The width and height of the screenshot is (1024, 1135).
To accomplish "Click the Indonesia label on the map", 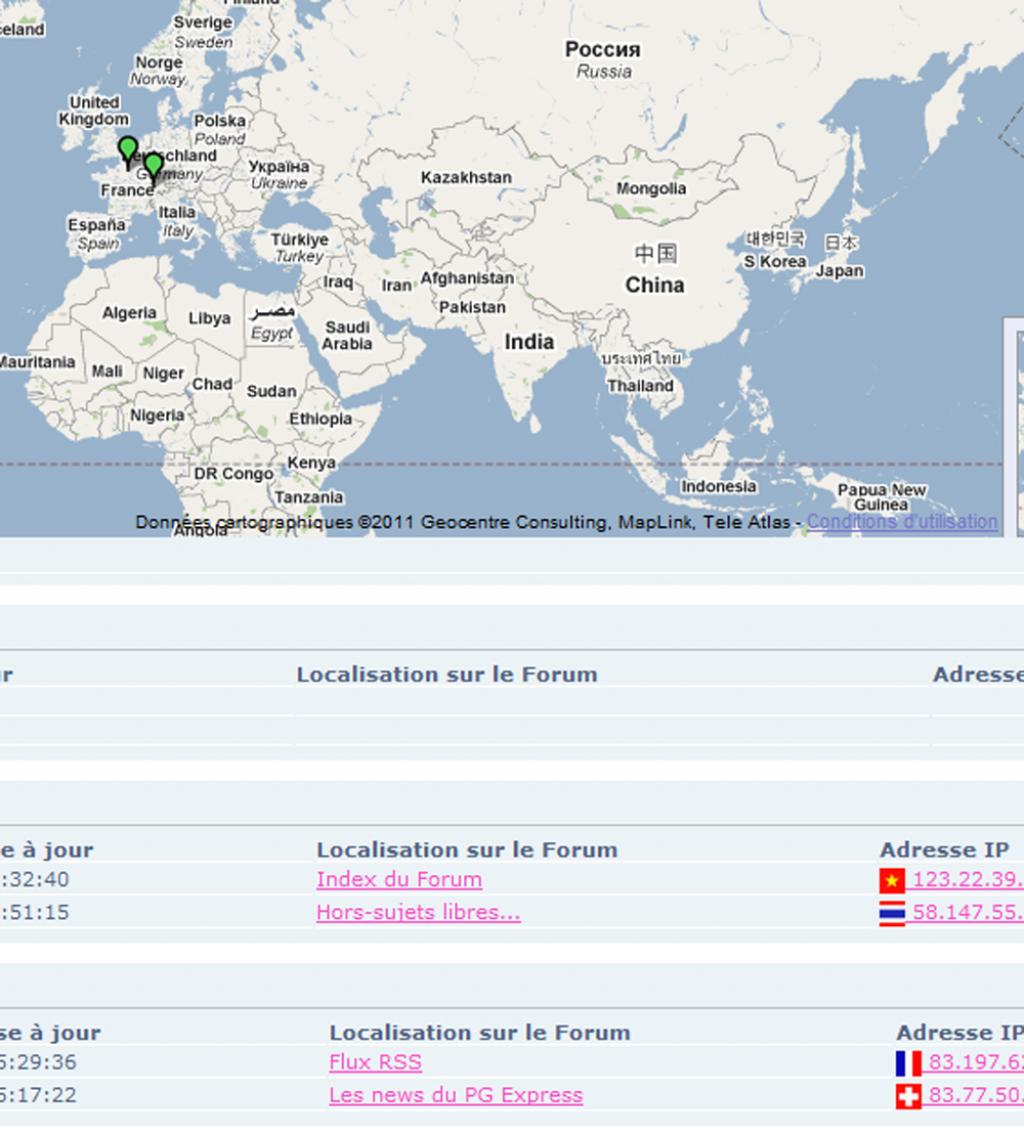I will tap(719, 486).
